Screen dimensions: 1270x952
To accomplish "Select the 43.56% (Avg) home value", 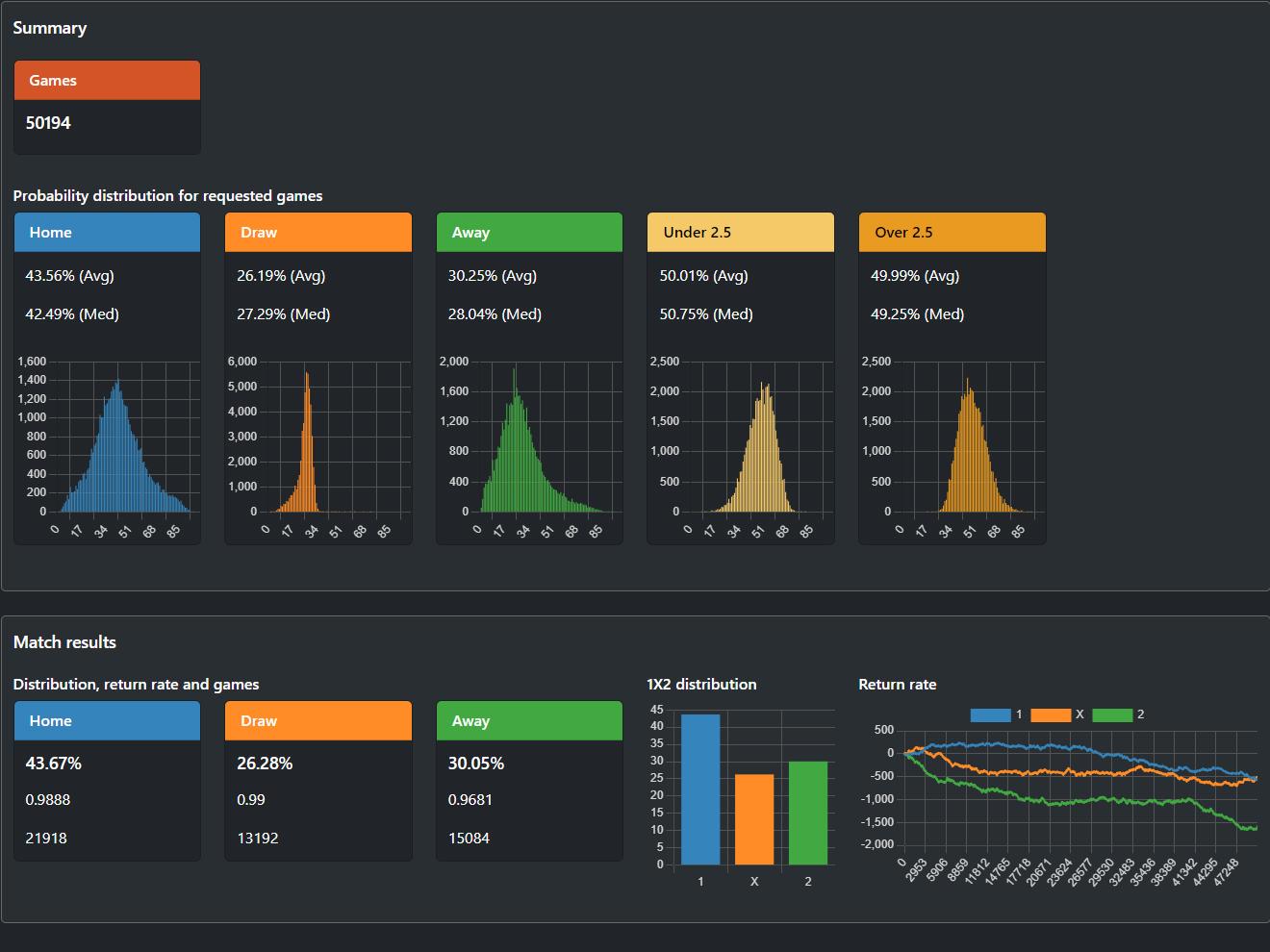I will coord(69,276).
